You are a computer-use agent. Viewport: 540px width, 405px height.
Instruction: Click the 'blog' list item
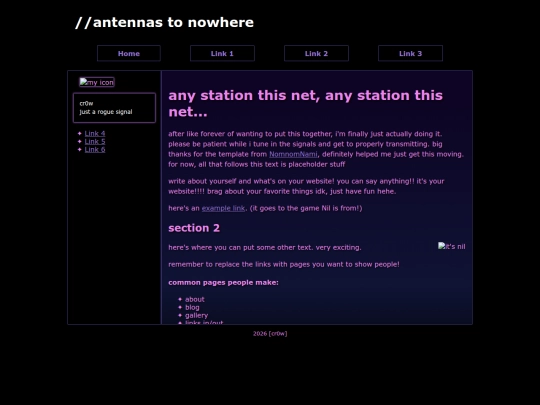tap(192, 307)
